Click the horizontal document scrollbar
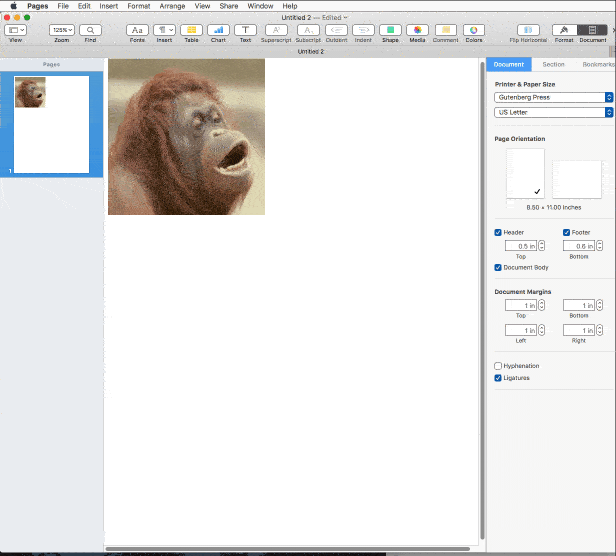Screen dimensions: 616x556 point(288,549)
